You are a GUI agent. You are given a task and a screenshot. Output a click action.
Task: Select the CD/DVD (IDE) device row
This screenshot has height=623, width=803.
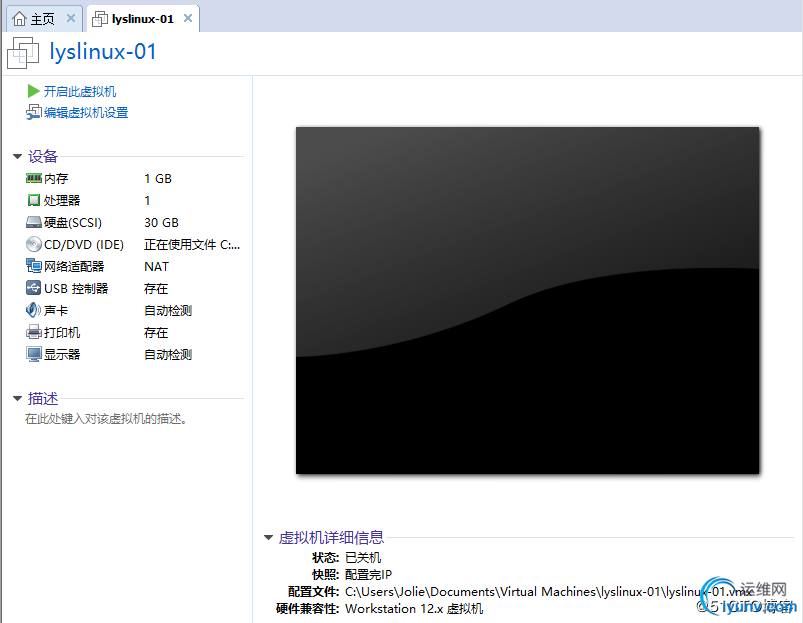tap(133, 245)
